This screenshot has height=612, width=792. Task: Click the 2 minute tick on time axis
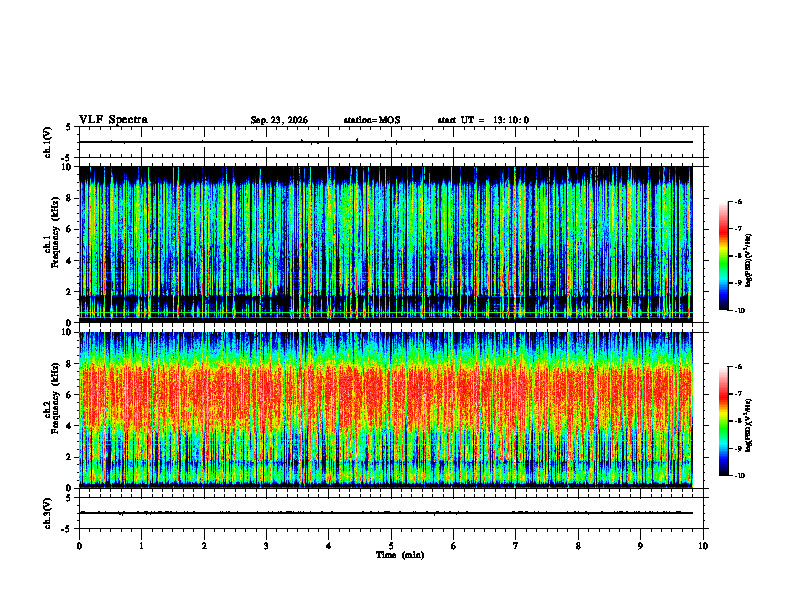[x=204, y=546]
